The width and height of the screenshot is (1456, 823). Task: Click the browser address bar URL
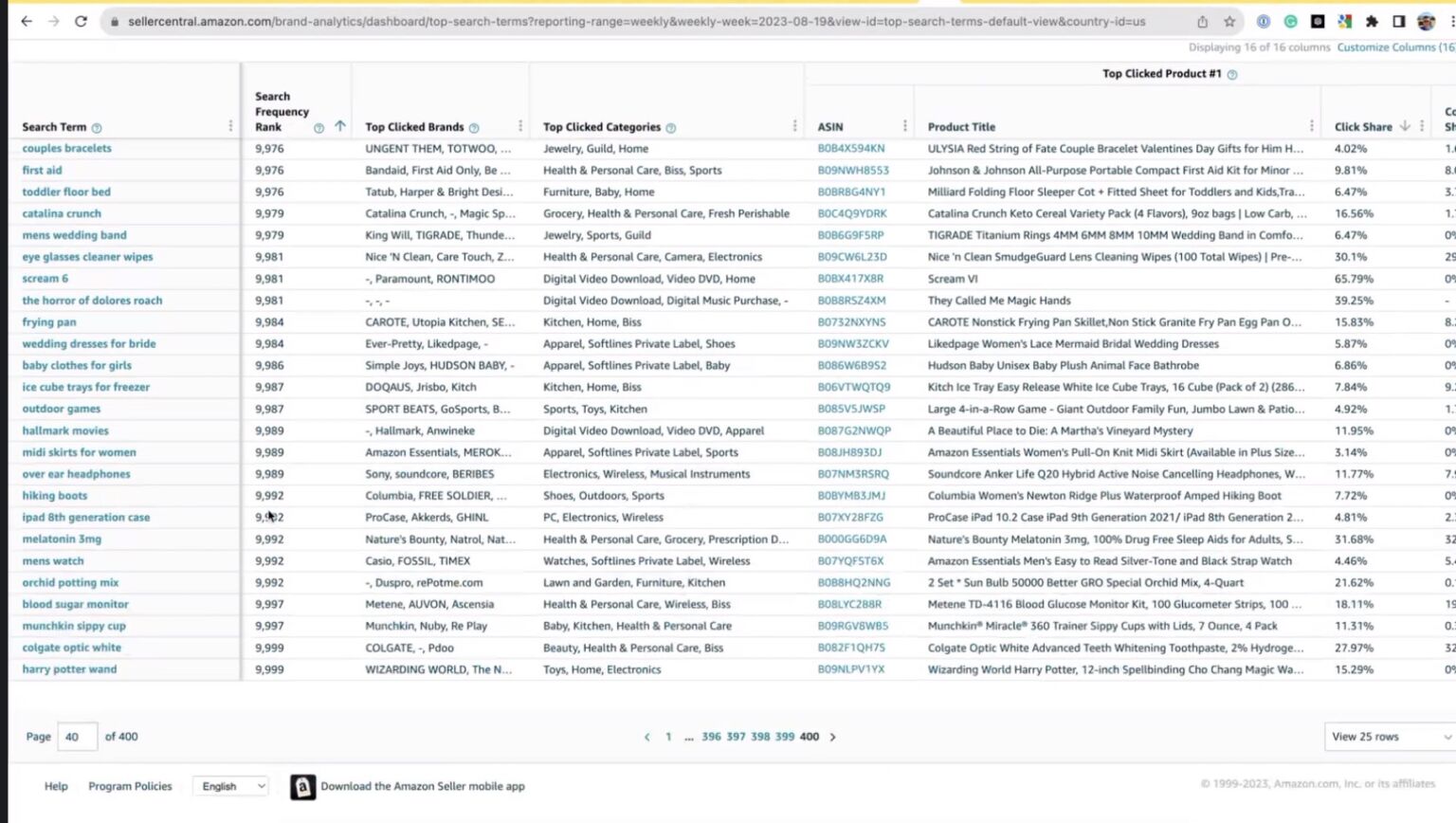click(636, 21)
